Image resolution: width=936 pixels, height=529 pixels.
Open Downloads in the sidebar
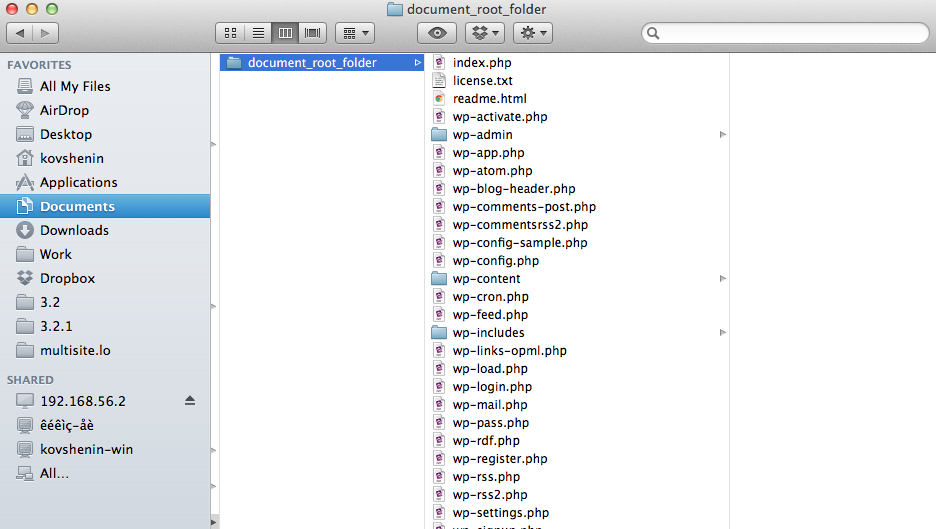105,230
